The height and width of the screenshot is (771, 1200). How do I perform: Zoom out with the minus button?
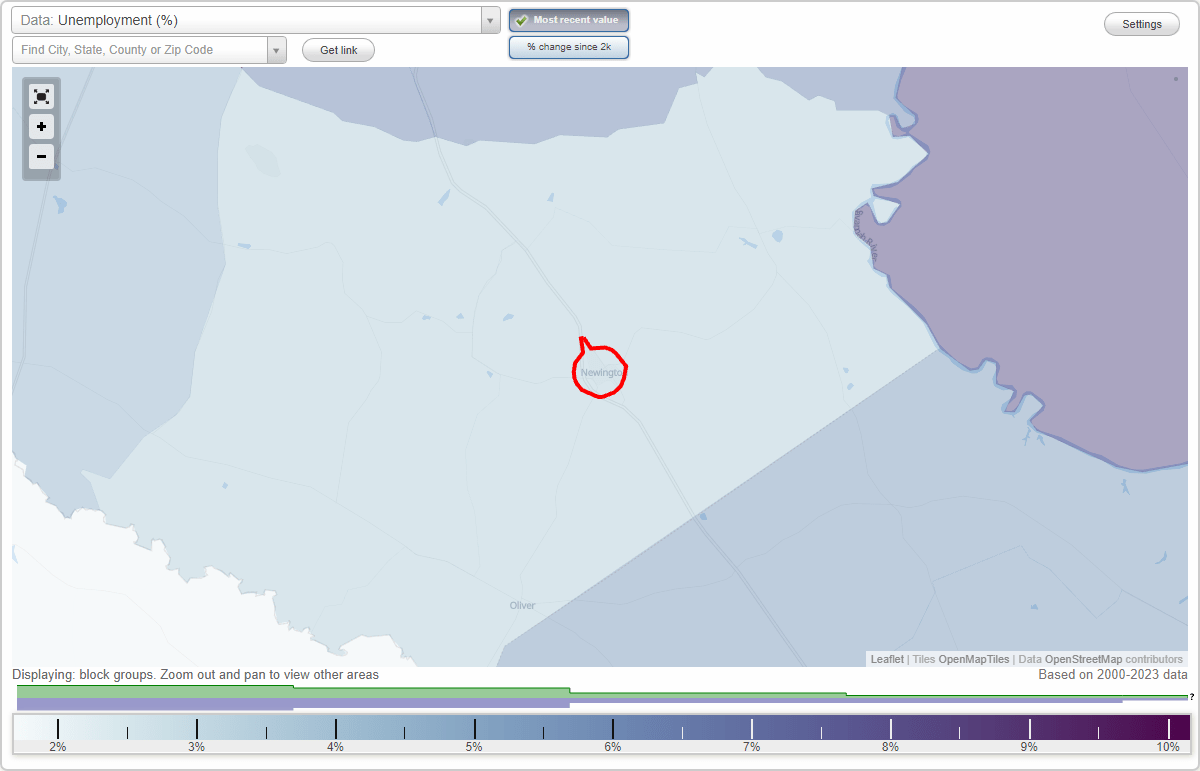[41, 156]
